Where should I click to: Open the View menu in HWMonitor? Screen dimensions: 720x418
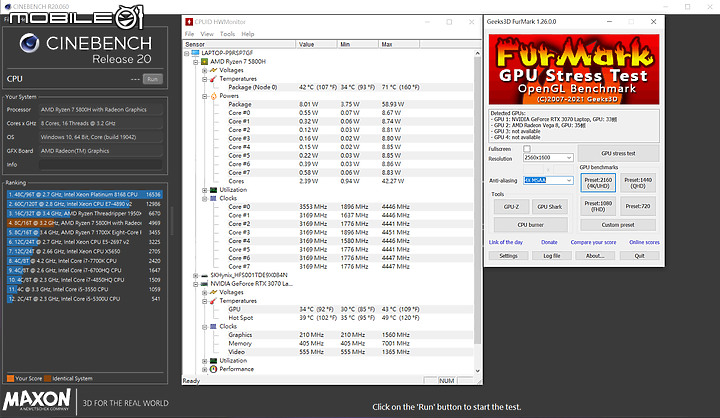tap(207, 34)
